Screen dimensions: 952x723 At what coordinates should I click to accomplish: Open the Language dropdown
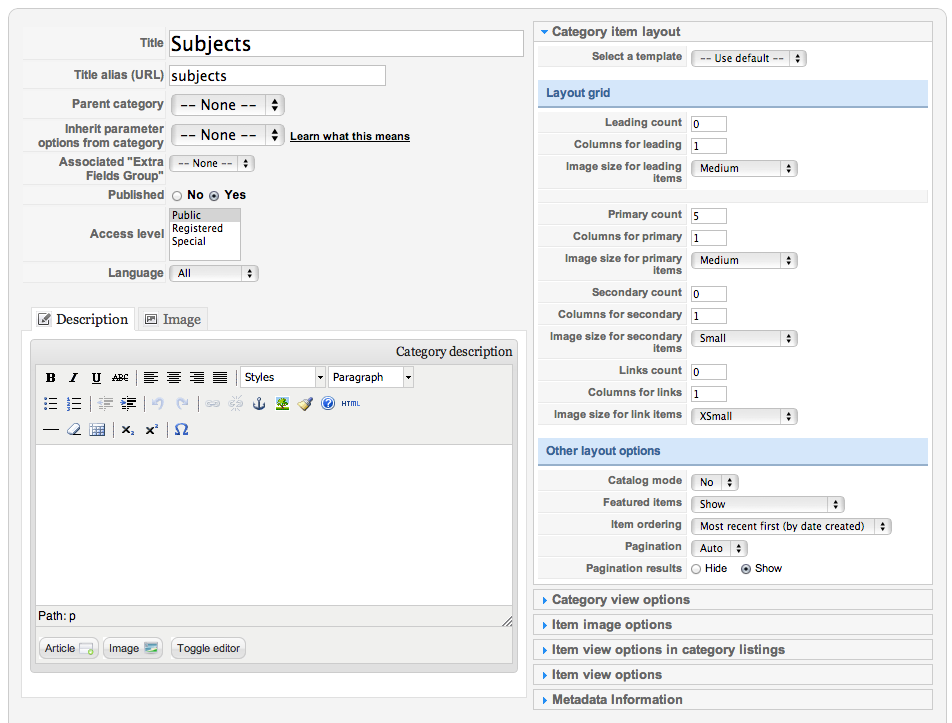point(214,274)
